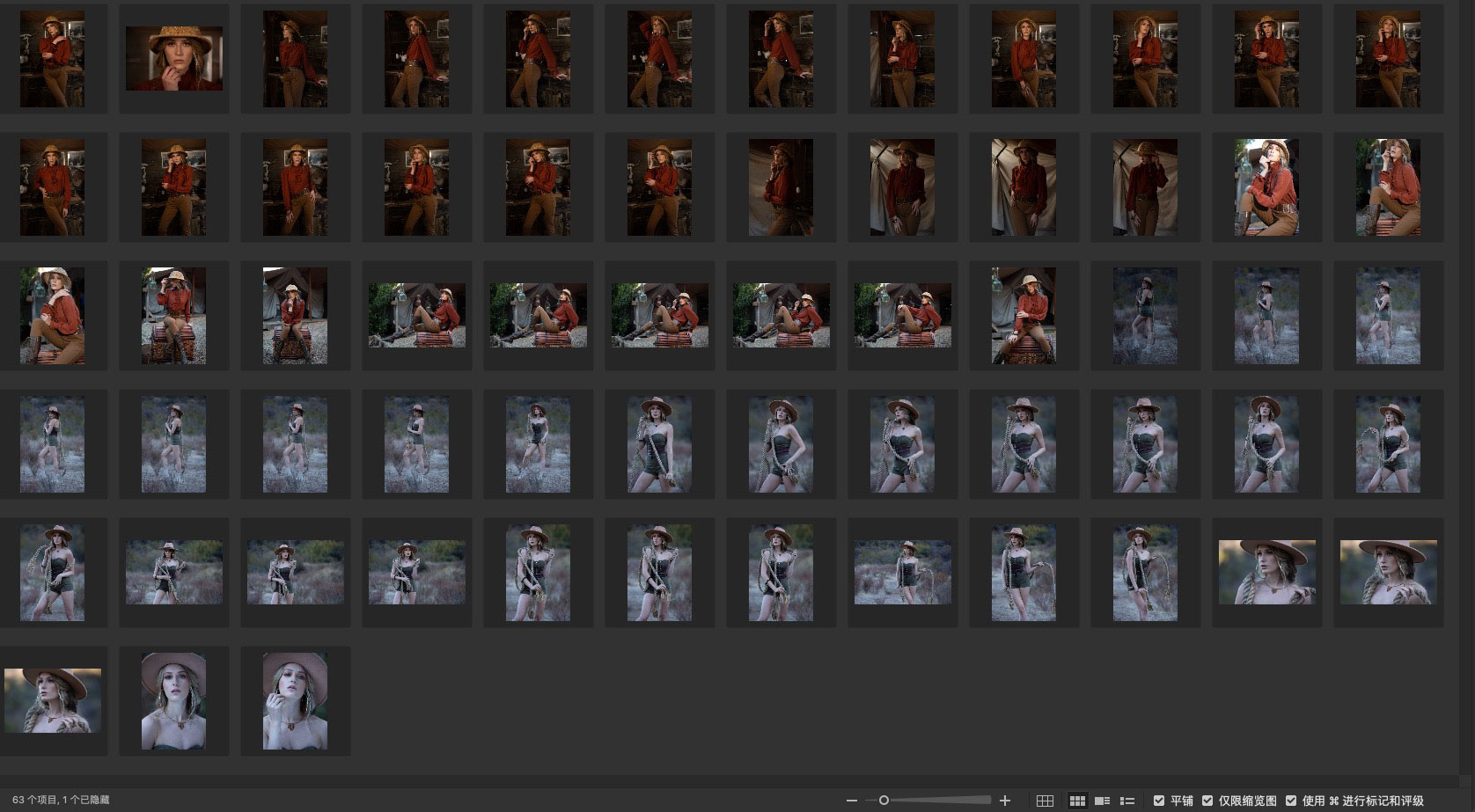
Task: Uncheck the 平铺 checkbox
Action: [1159, 801]
